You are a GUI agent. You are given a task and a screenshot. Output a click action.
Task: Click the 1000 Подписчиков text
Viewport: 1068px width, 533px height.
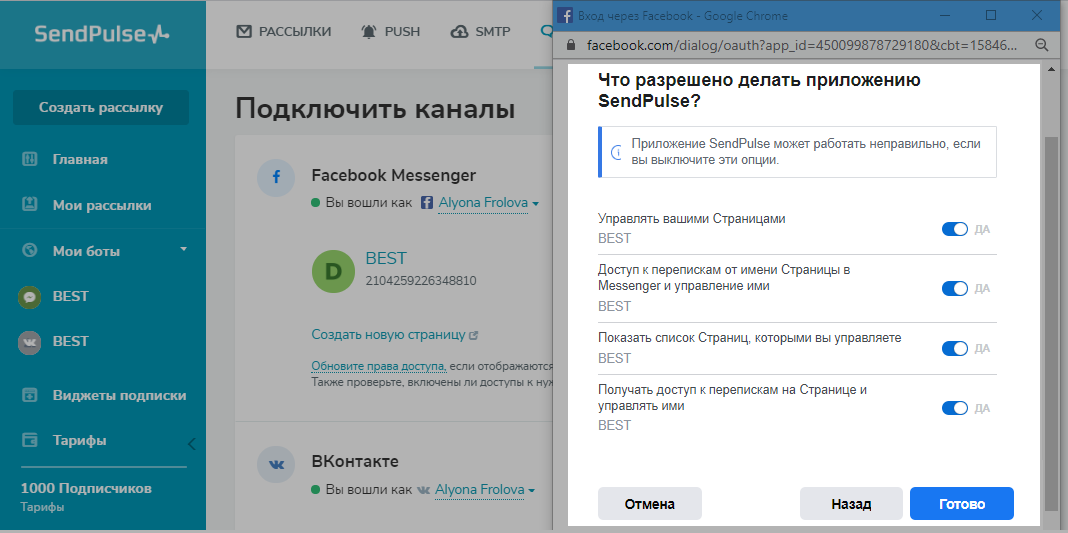click(x=87, y=489)
